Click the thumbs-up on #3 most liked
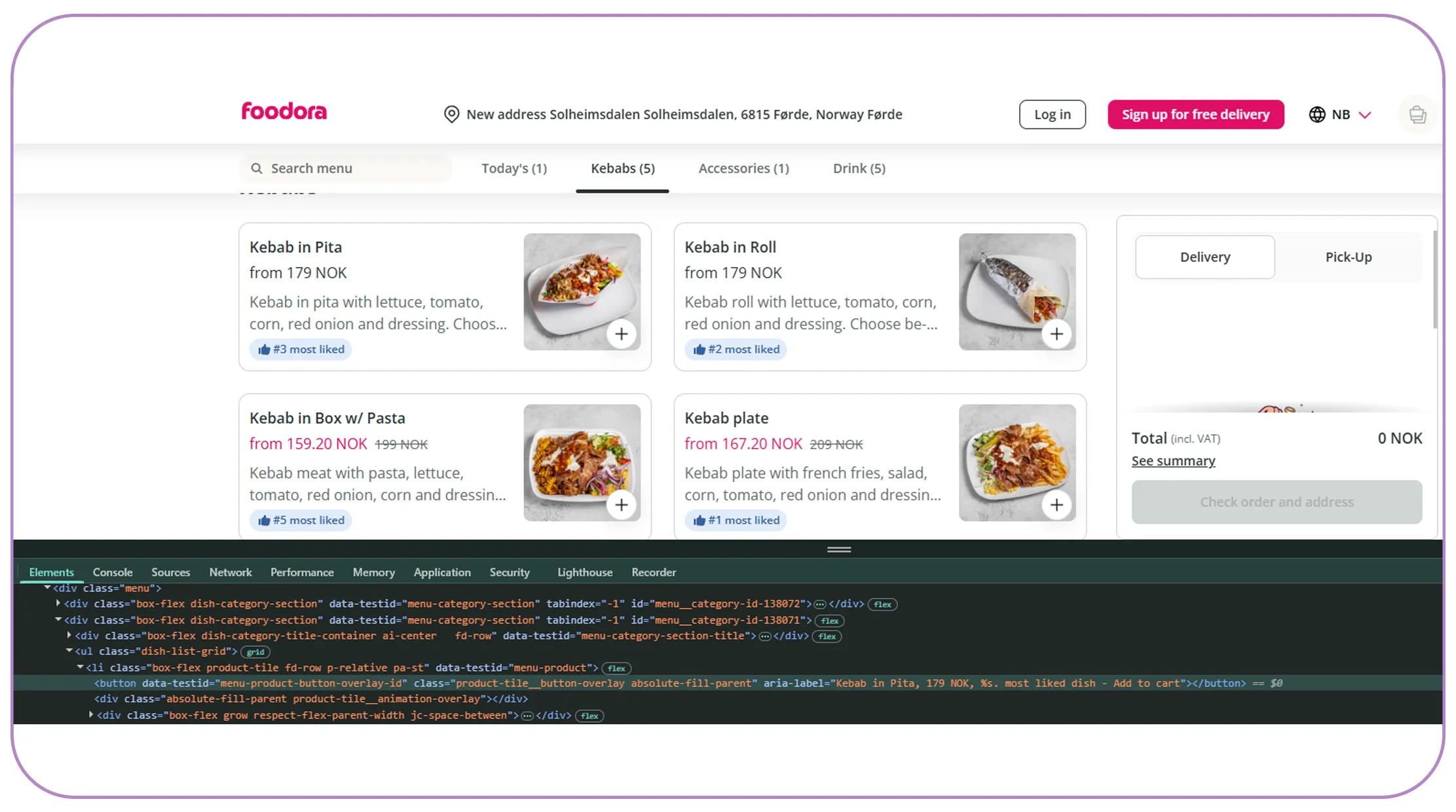 coord(264,349)
